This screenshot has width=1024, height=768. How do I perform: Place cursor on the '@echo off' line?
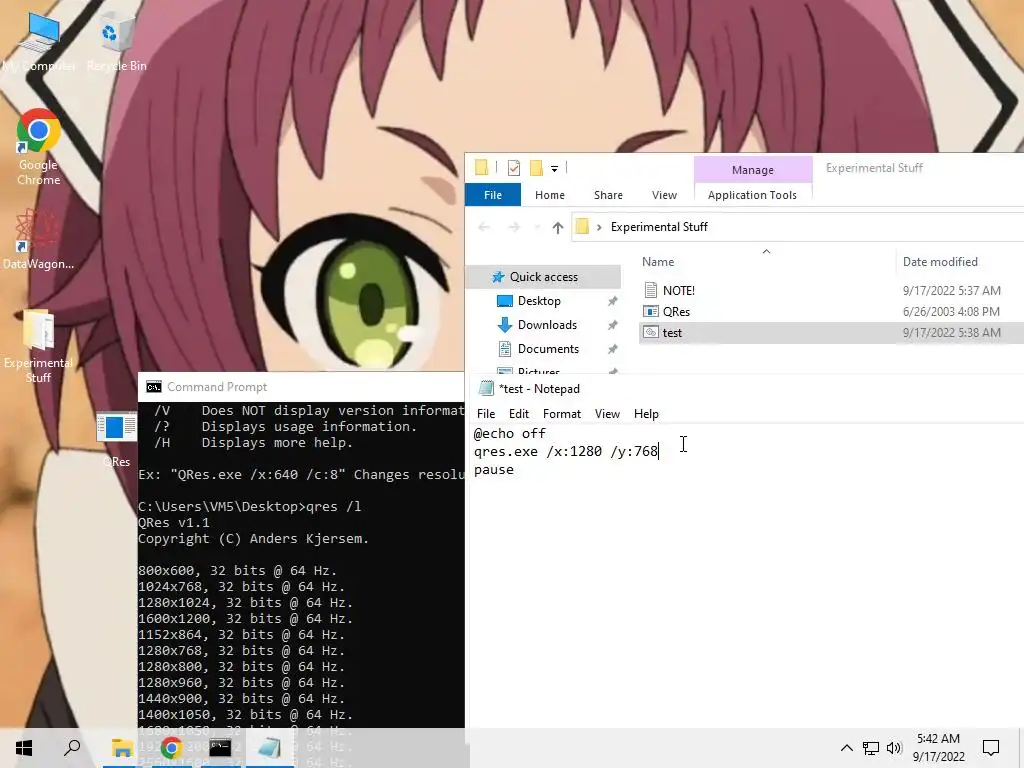(x=509, y=434)
